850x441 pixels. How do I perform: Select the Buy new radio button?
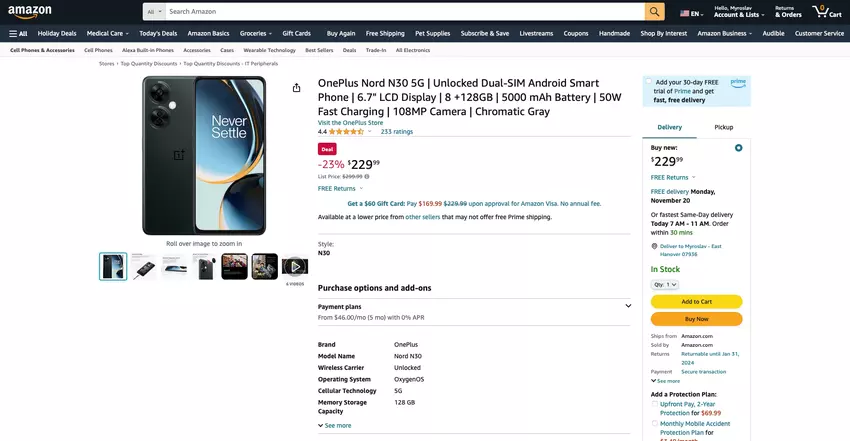(x=738, y=148)
